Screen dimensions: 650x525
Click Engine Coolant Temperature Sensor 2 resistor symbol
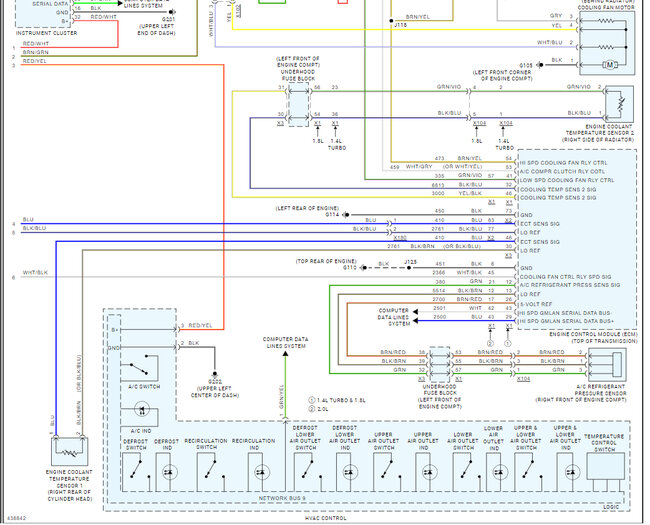[619, 104]
